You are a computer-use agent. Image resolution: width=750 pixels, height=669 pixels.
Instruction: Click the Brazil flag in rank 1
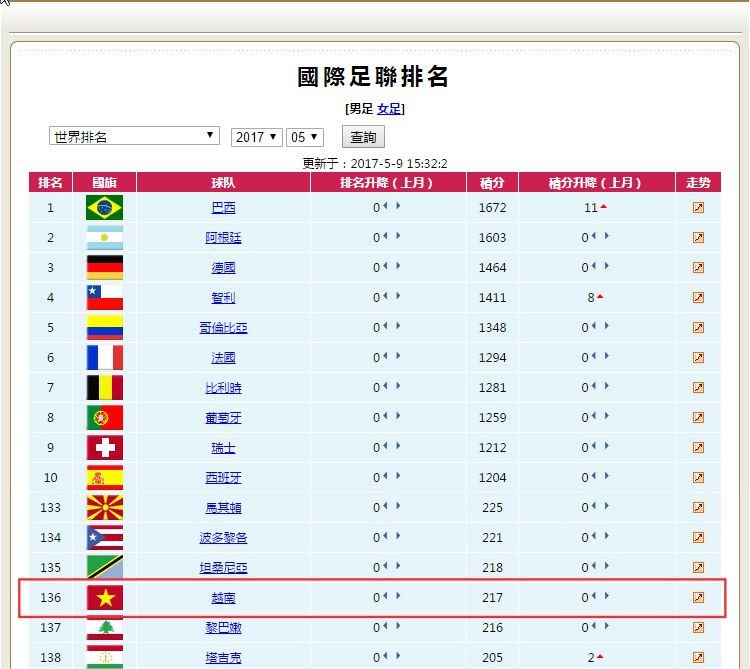(x=104, y=208)
